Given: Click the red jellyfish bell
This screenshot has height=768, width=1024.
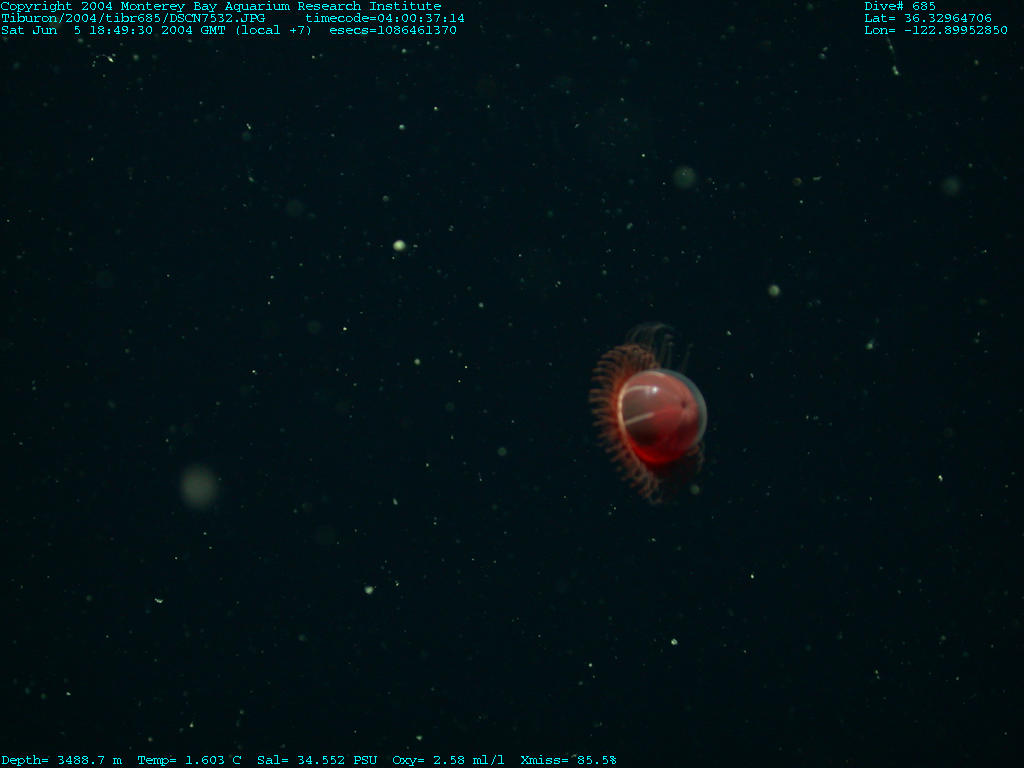Looking at the screenshot, I should tap(662, 417).
